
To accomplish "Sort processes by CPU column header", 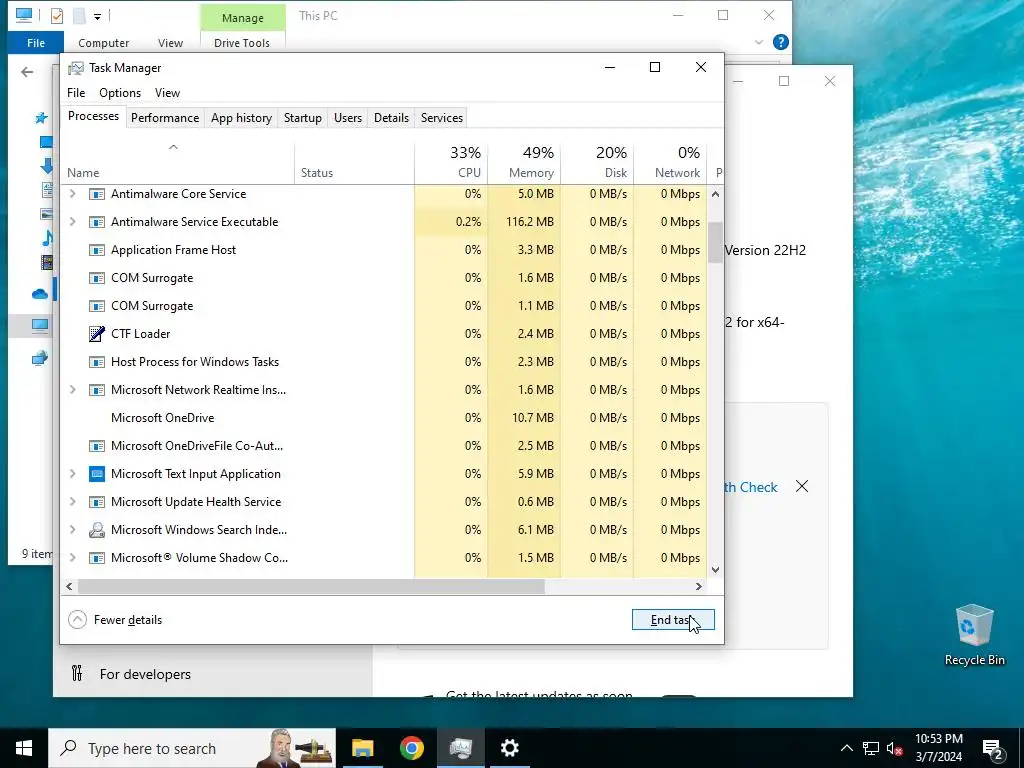I will click(451, 162).
